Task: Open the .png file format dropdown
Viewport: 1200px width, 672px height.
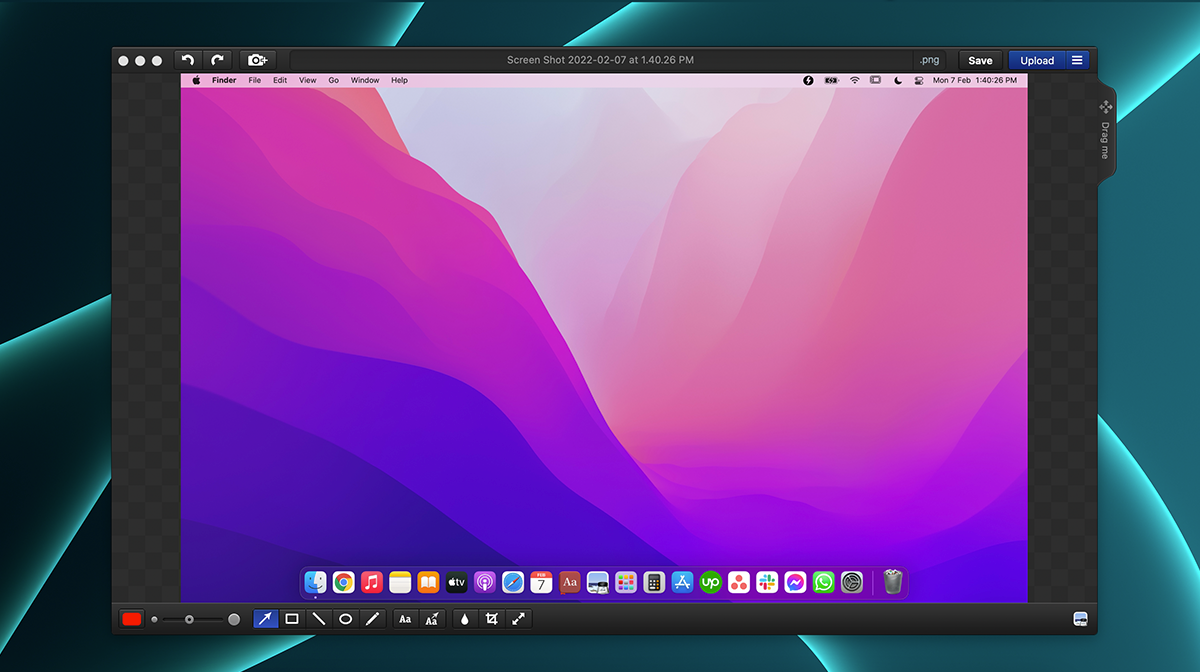Action: point(930,60)
